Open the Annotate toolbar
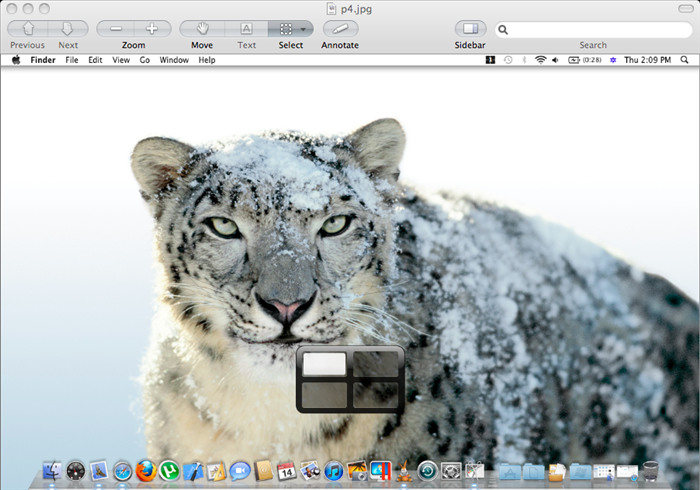Viewport: 700px width, 490px height. 340,29
